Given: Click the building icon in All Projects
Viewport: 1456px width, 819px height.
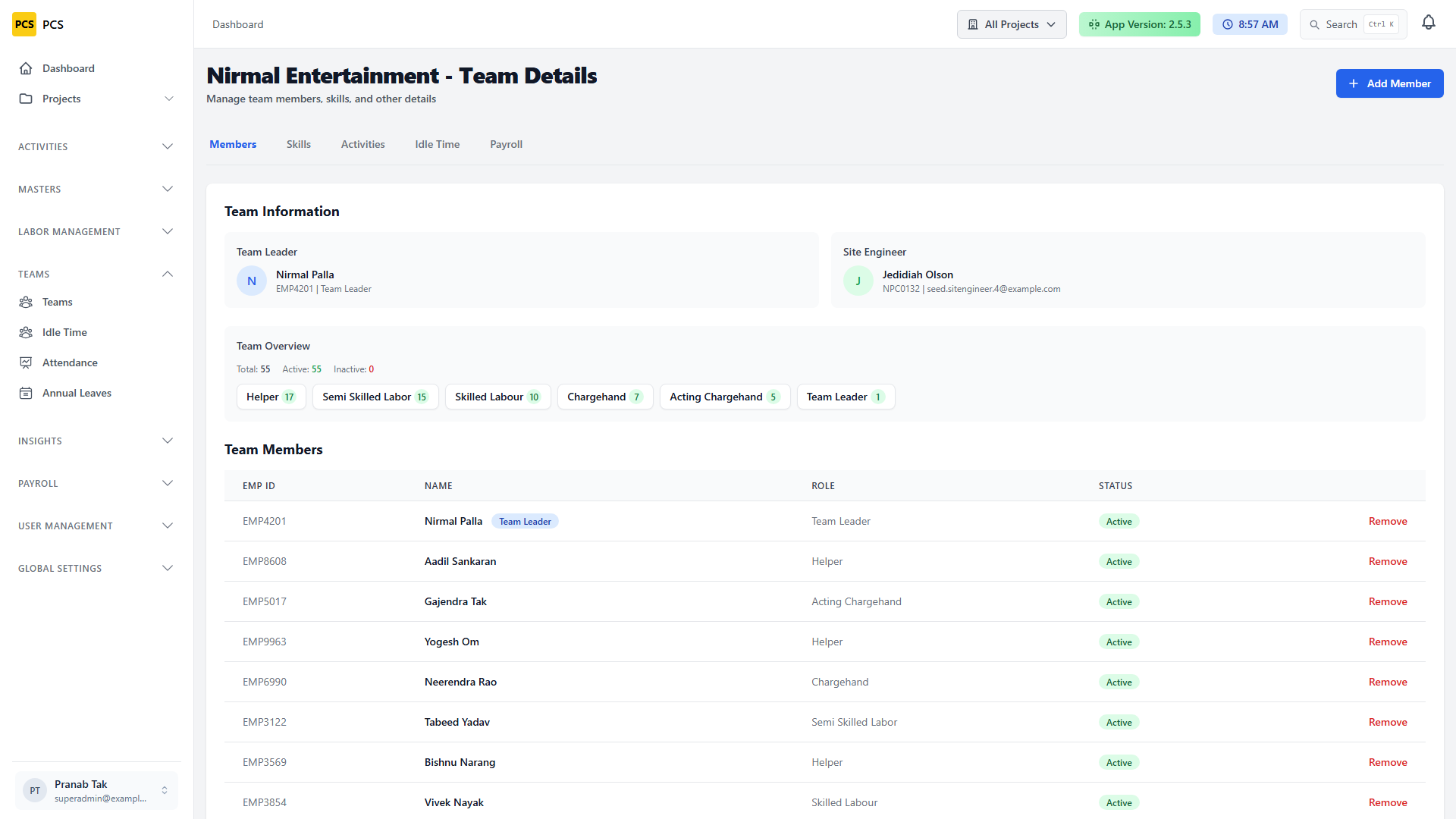Looking at the screenshot, I should (973, 24).
